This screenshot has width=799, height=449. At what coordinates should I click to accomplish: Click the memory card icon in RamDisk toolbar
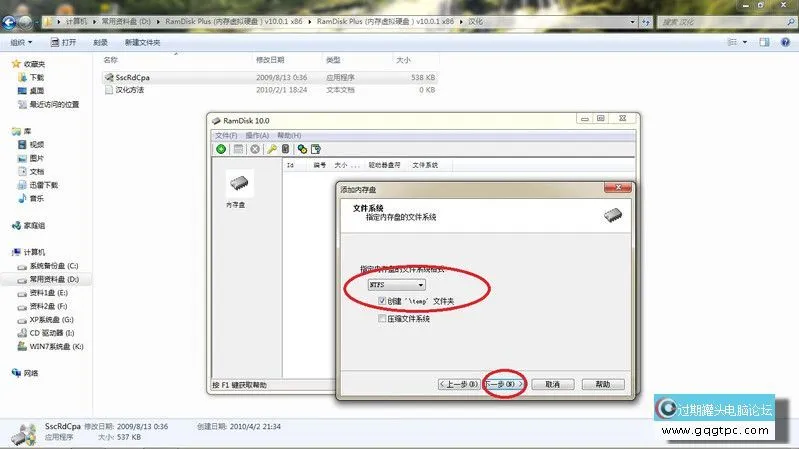[x=285, y=149]
